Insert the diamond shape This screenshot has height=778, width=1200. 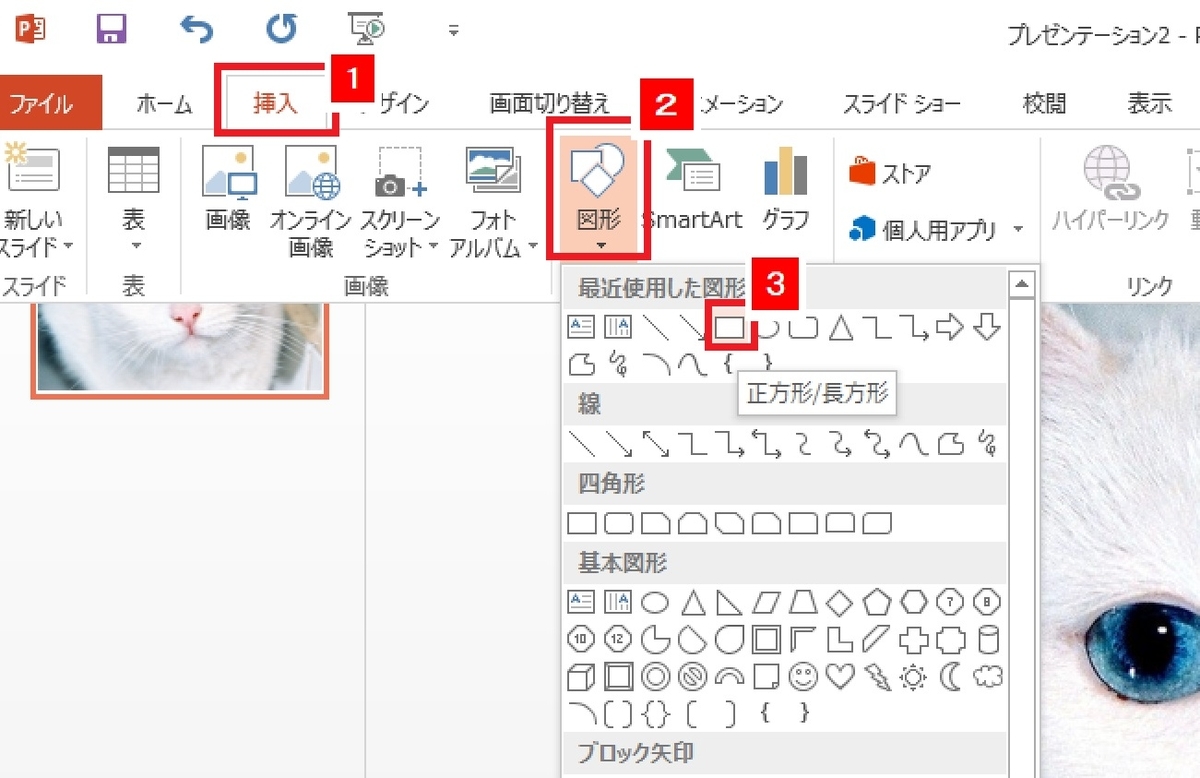pos(840,603)
